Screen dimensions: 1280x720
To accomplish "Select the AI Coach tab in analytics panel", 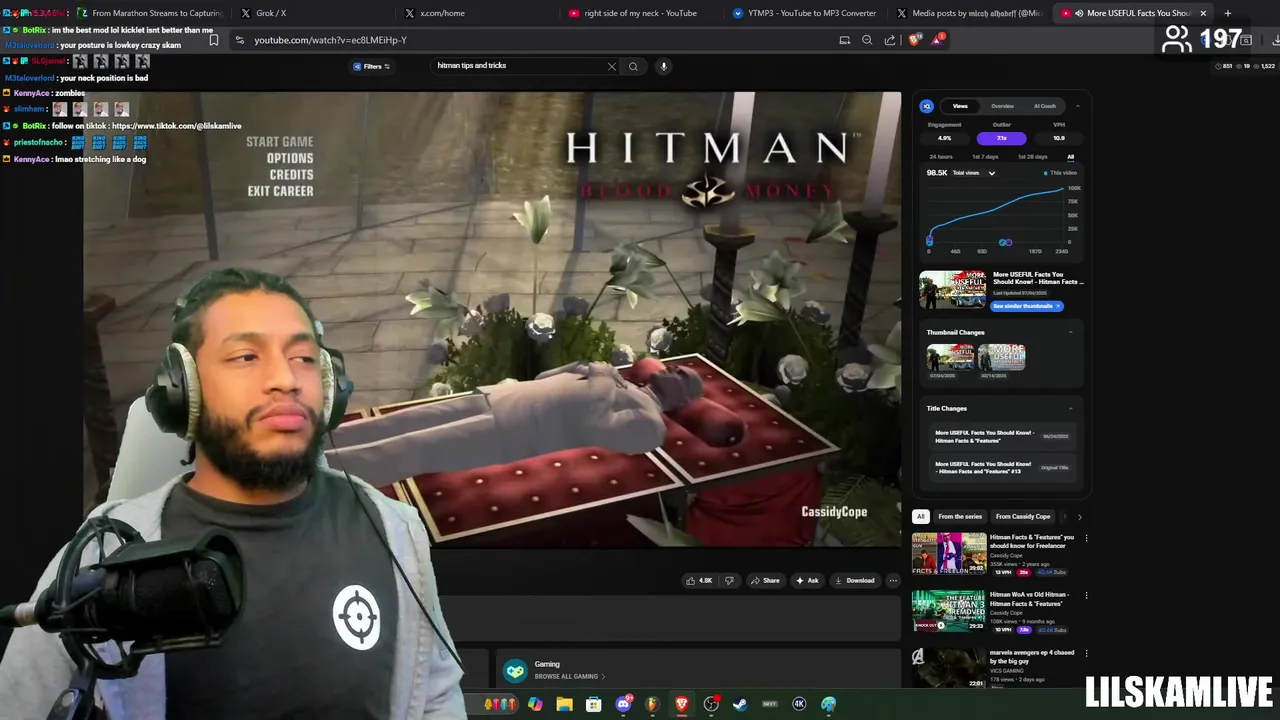I will point(1045,106).
